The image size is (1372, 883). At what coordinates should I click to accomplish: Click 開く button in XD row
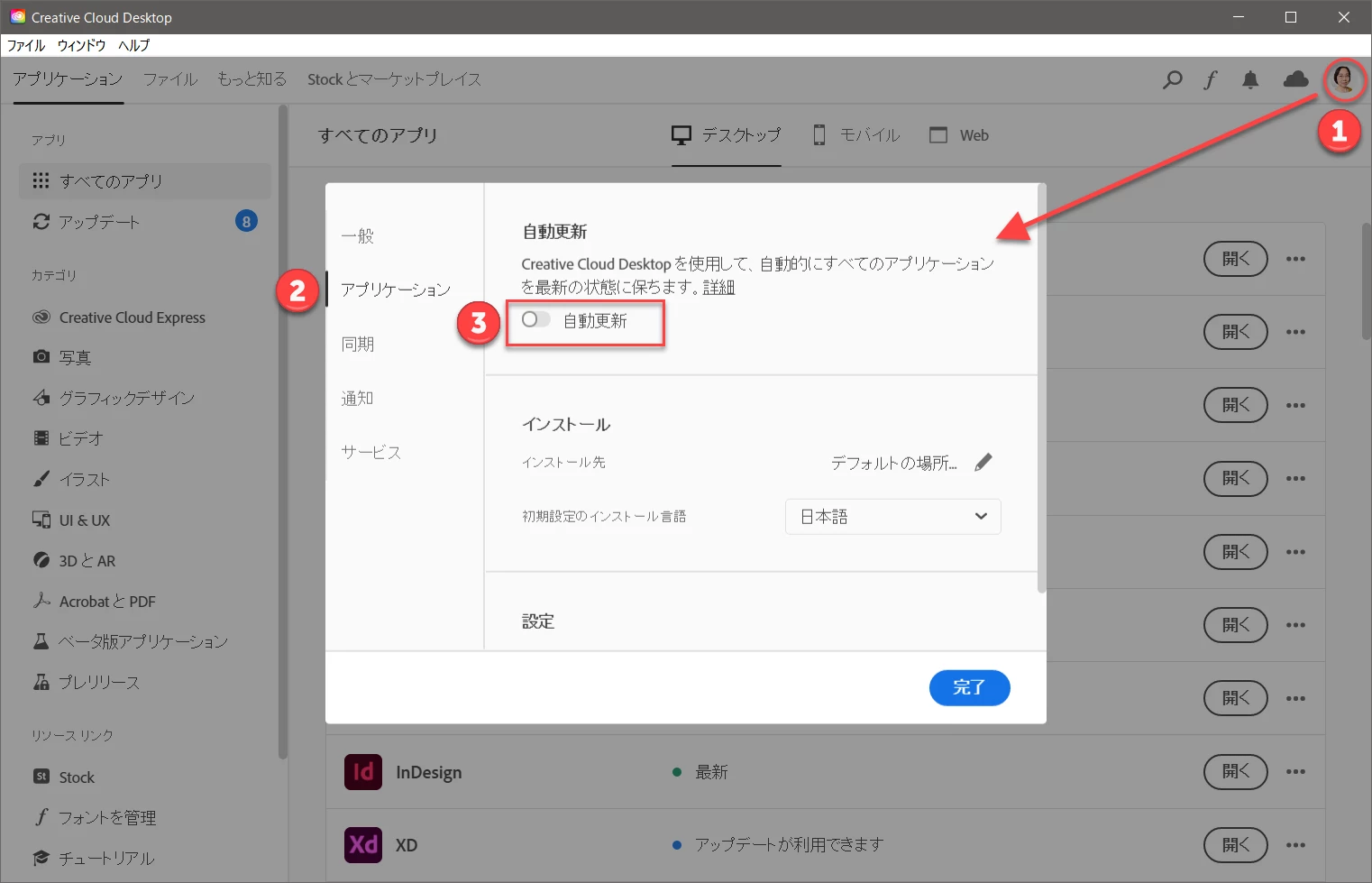click(x=1236, y=845)
